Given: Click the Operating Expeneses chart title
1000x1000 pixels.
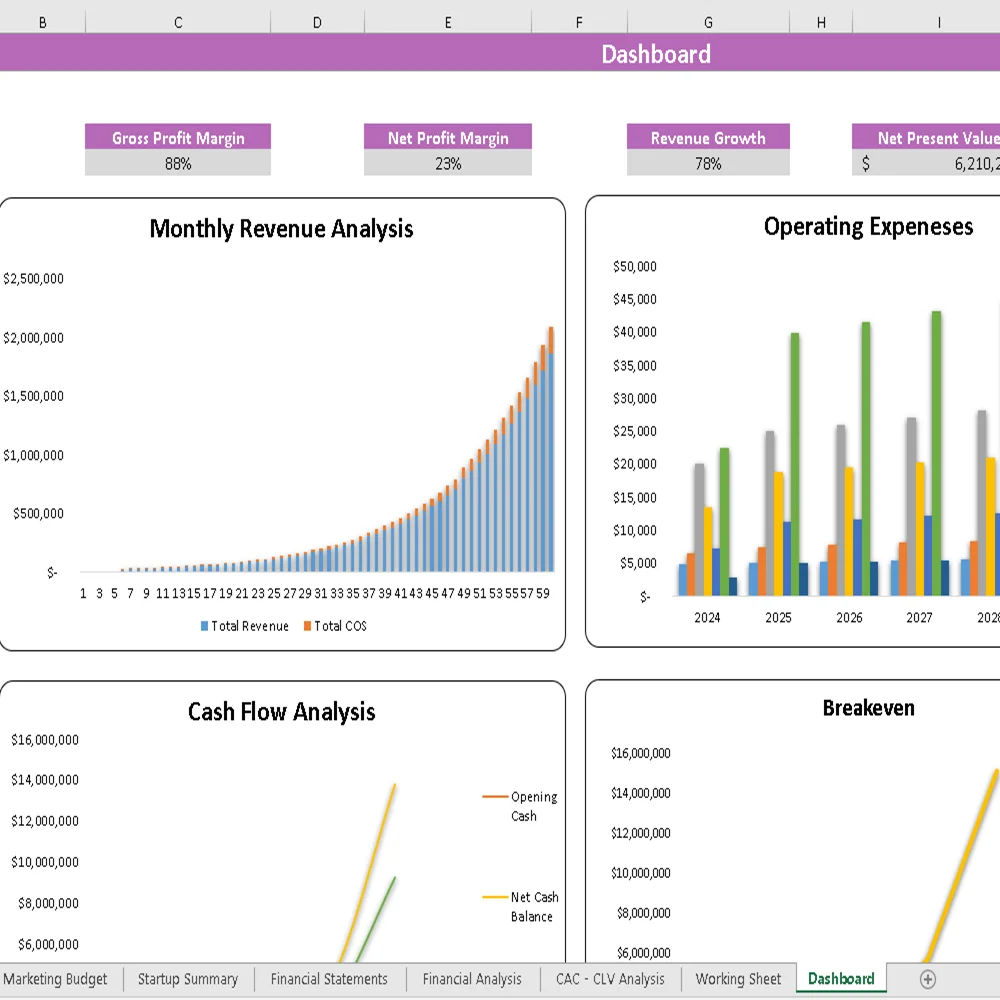Looking at the screenshot, I should 870,227.
